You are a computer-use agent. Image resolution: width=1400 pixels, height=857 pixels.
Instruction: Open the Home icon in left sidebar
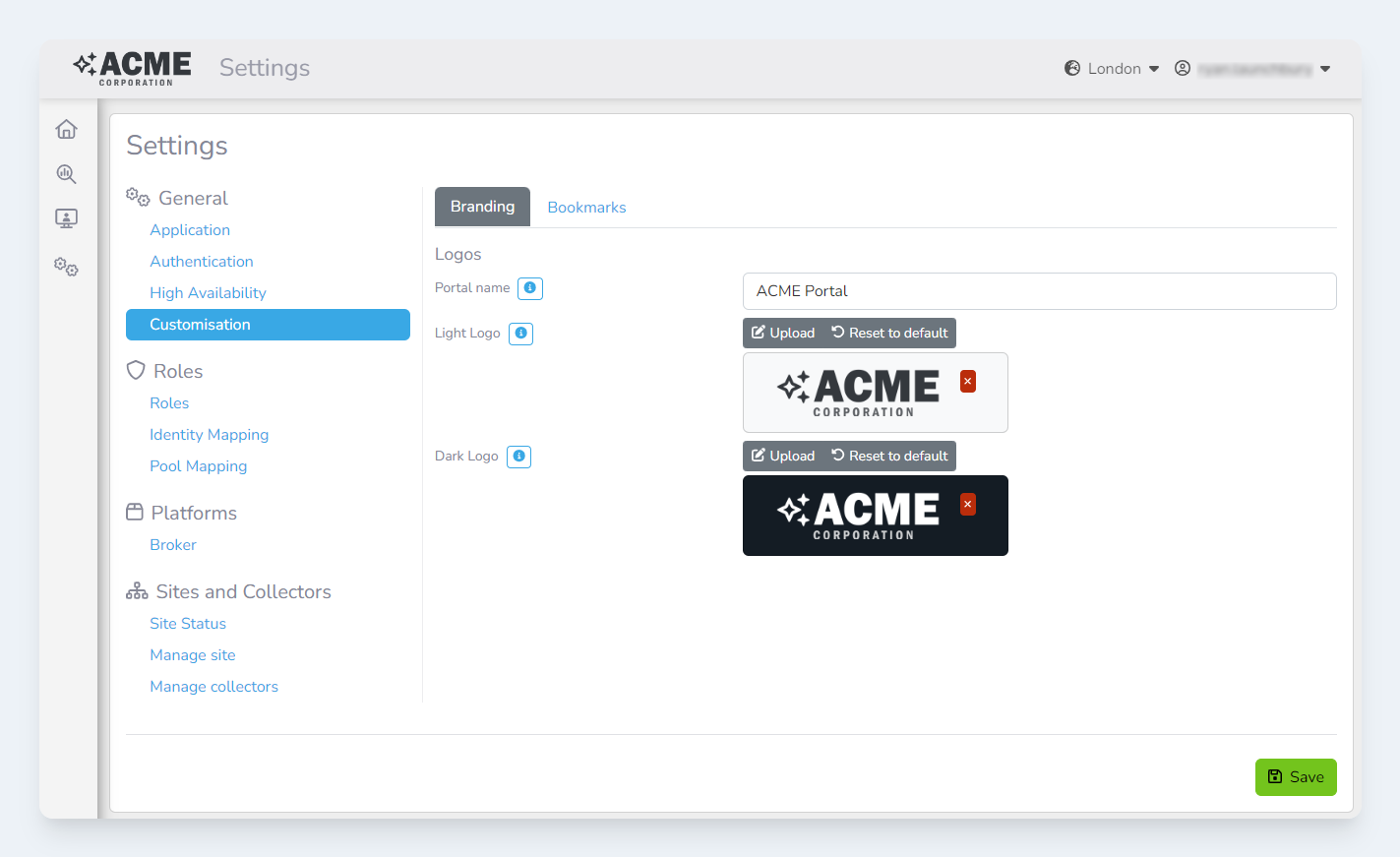tap(66, 129)
